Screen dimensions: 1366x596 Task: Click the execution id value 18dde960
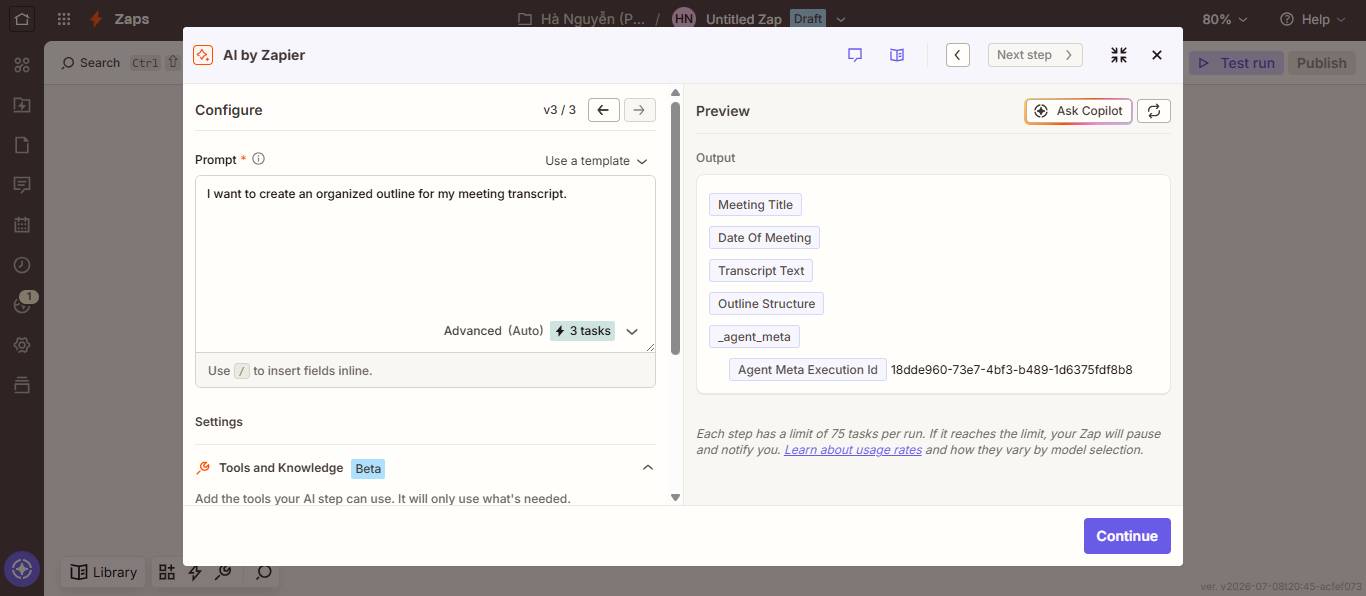[1011, 370]
